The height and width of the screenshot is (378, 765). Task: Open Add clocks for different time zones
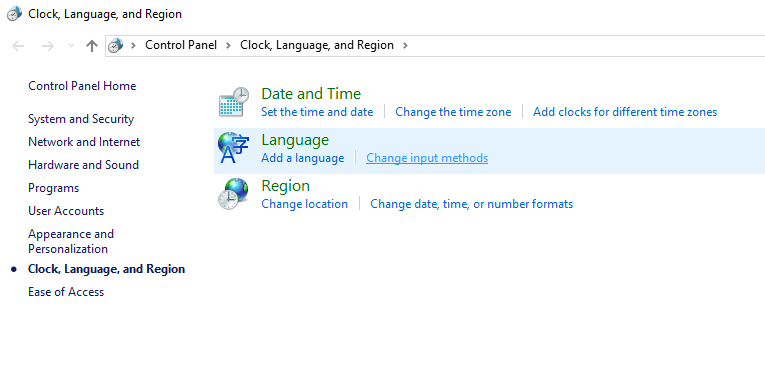625,112
